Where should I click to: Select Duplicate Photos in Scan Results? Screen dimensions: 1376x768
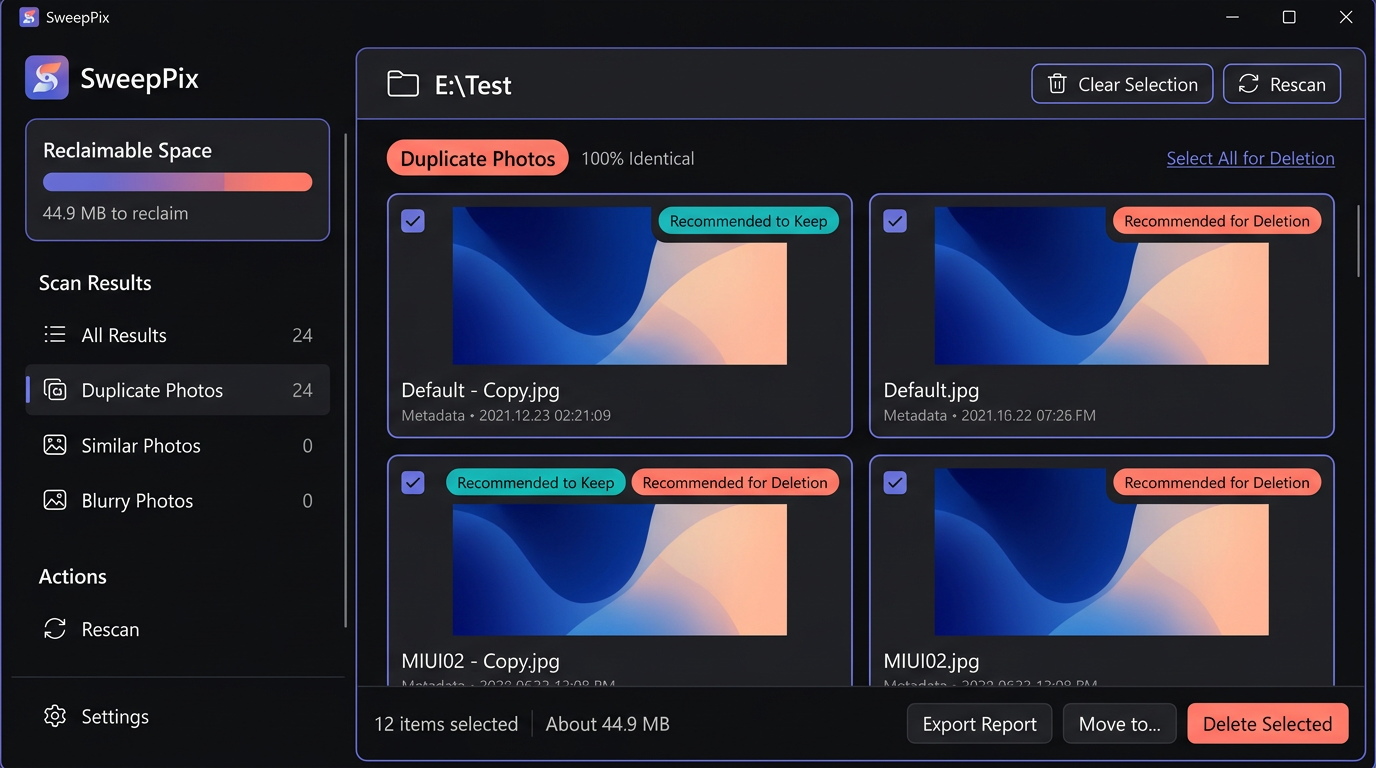click(177, 390)
